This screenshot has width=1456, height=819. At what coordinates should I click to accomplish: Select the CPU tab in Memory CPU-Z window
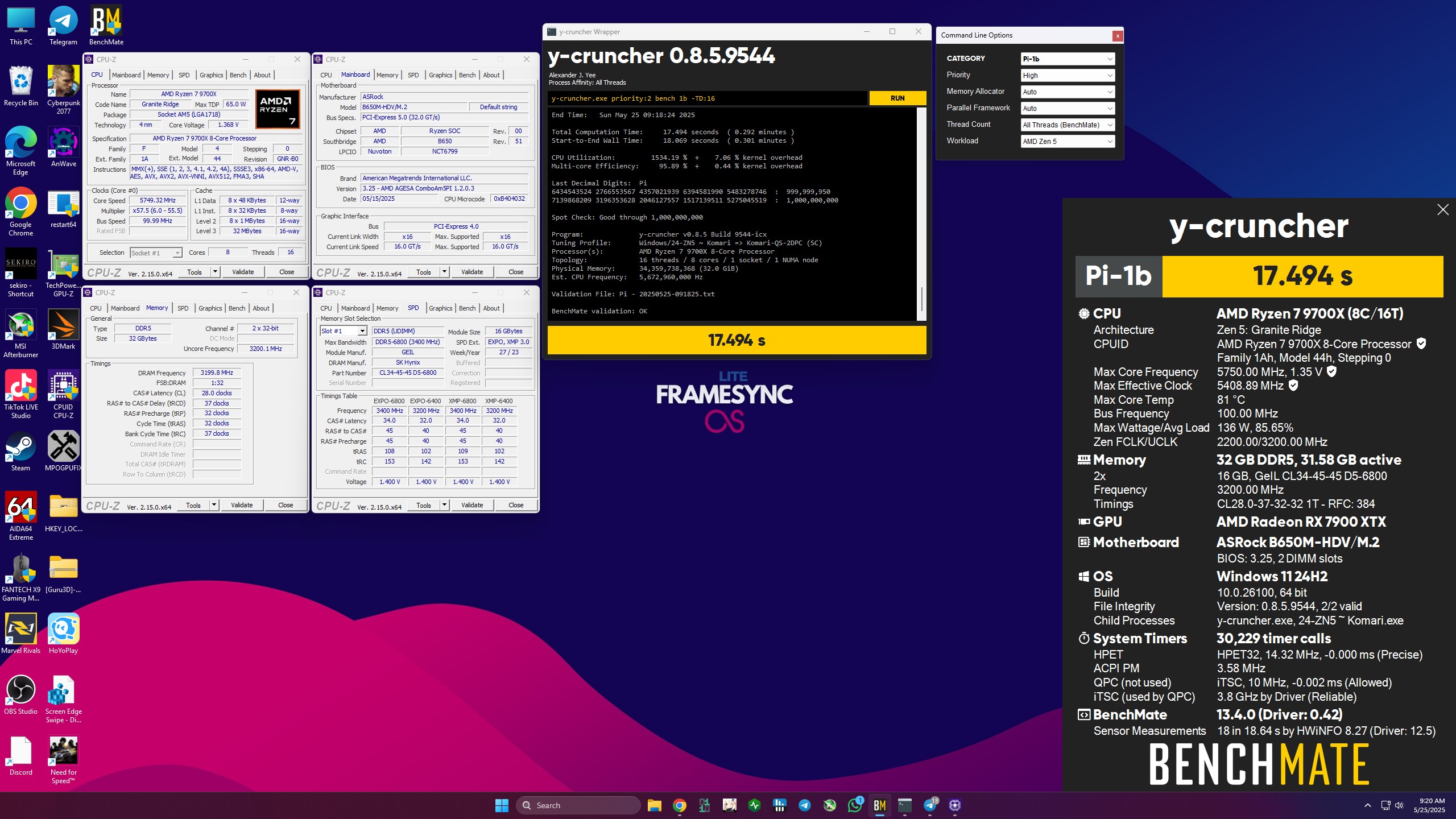96,308
